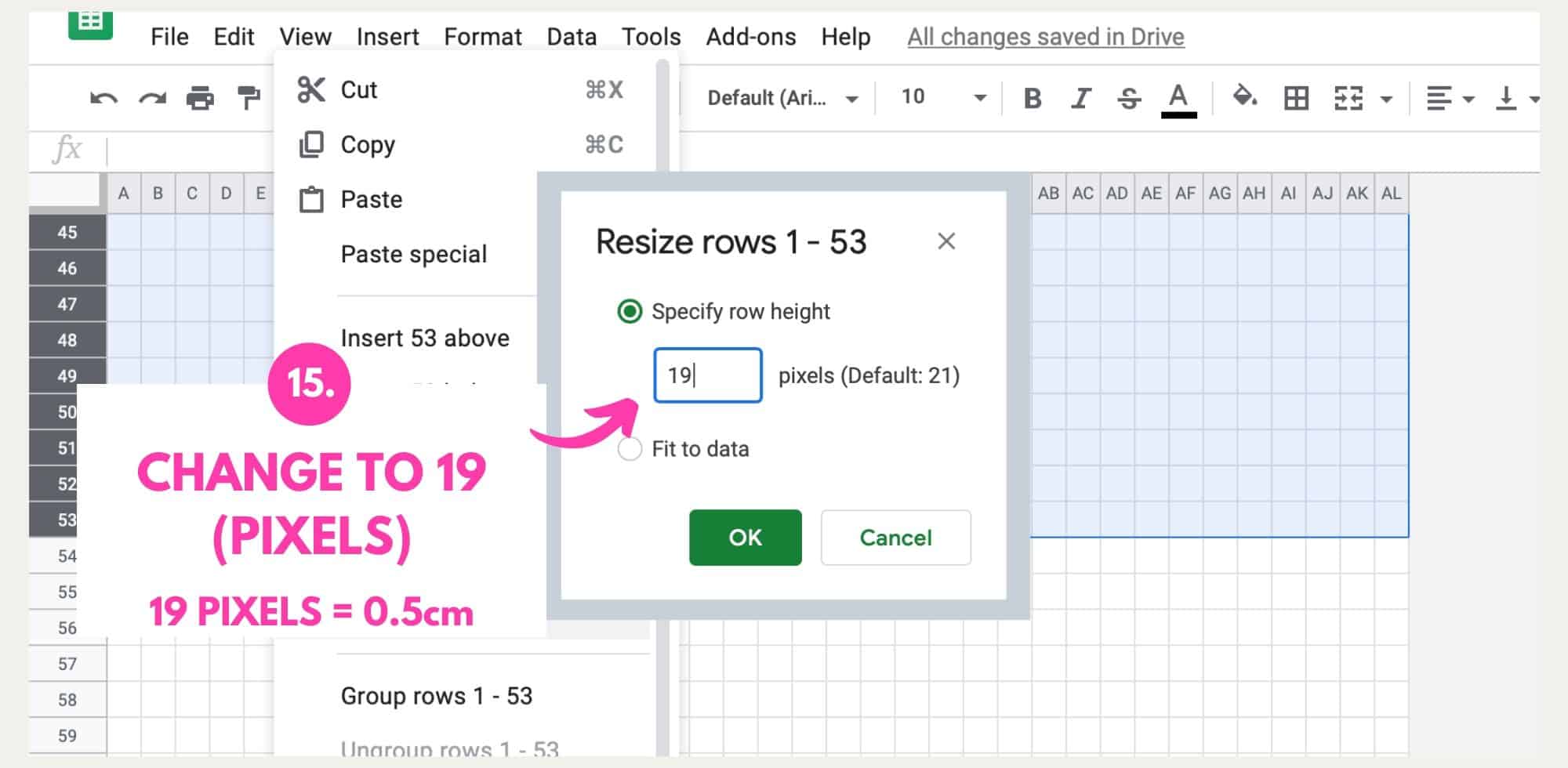The width and height of the screenshot is (1568, 768).
Task: Open the Tools menu
Action: [650, 36]
